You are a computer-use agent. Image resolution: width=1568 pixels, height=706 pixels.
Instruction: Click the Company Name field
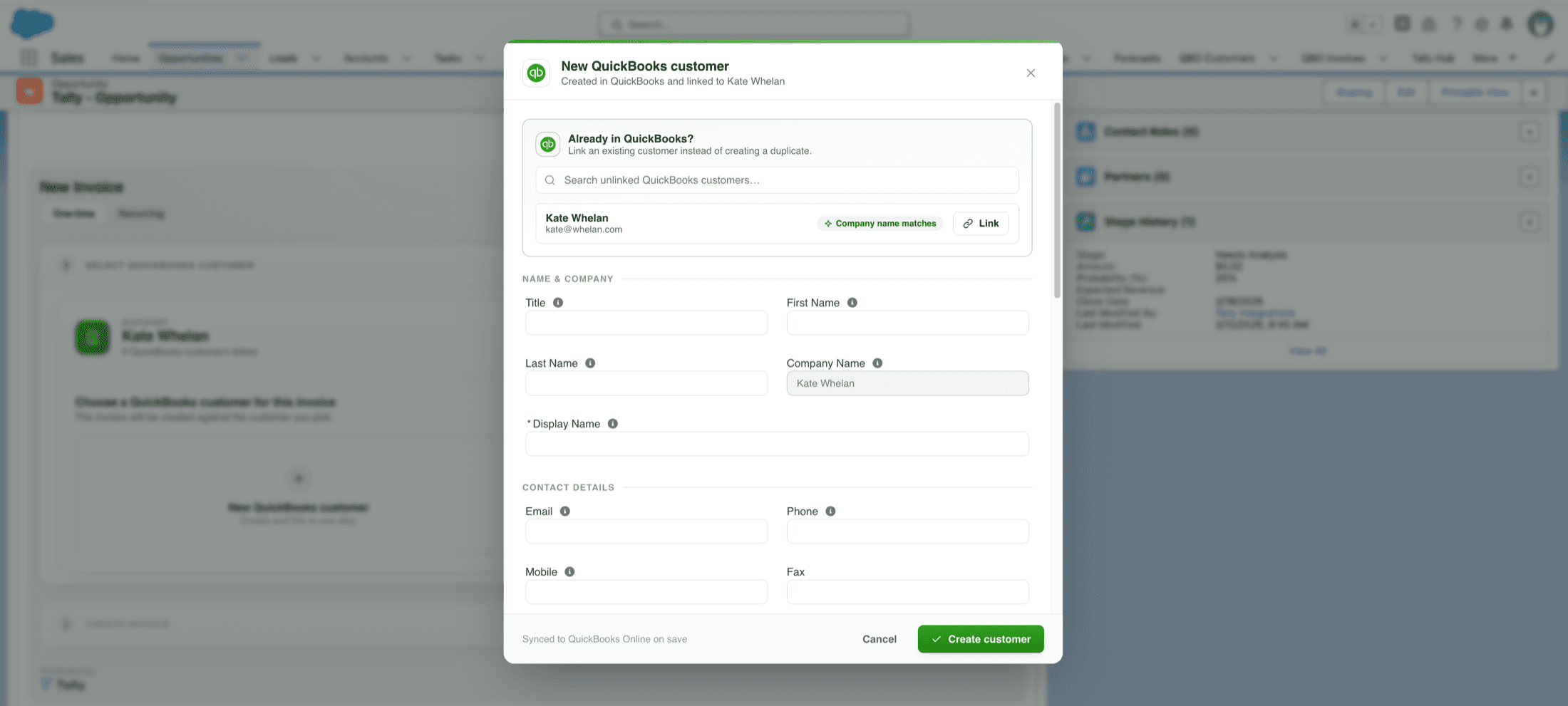907,383
